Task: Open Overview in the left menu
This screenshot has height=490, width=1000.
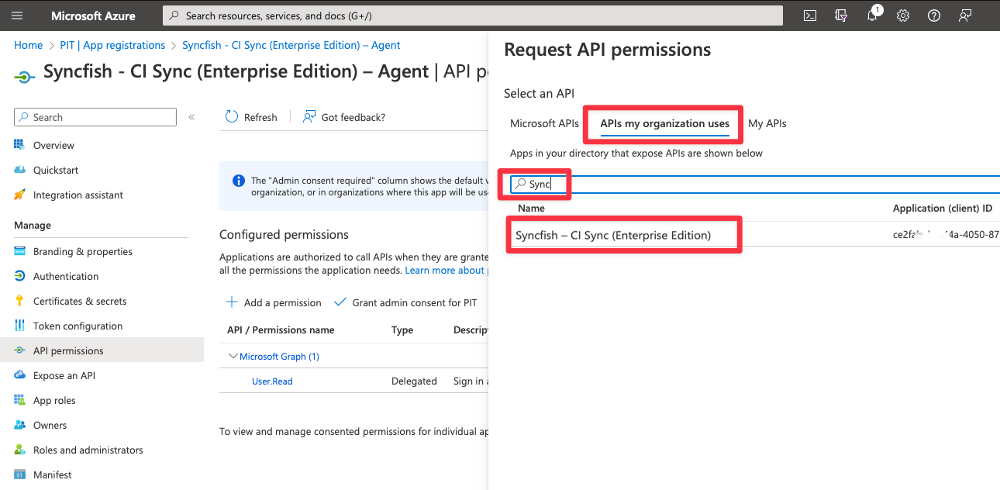Action: tap(54, 145)
